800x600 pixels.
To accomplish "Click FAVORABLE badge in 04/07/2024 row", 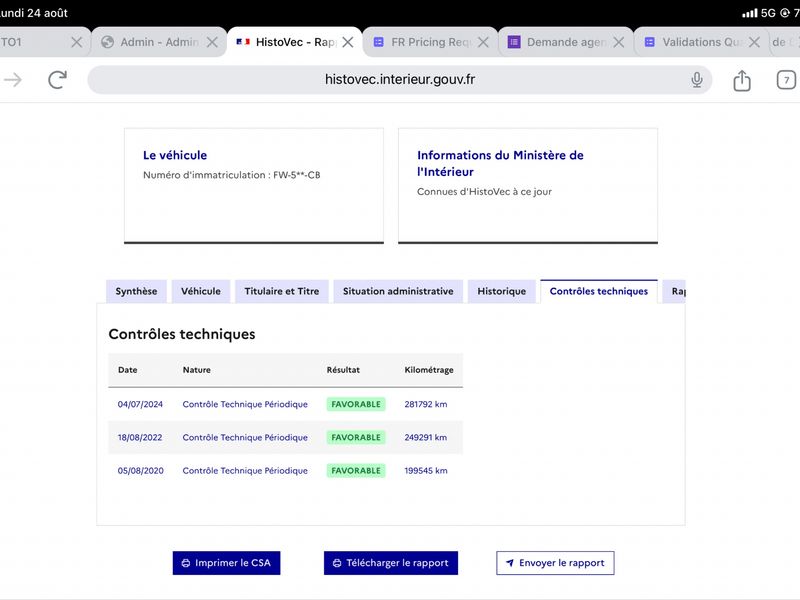I will pos(356,404).
